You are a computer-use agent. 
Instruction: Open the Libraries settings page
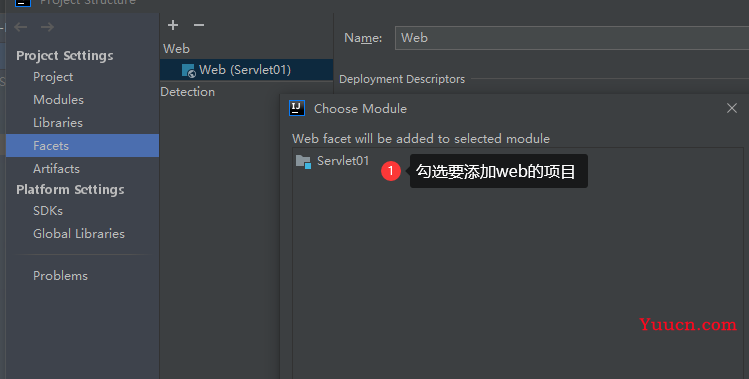[58, 123]
